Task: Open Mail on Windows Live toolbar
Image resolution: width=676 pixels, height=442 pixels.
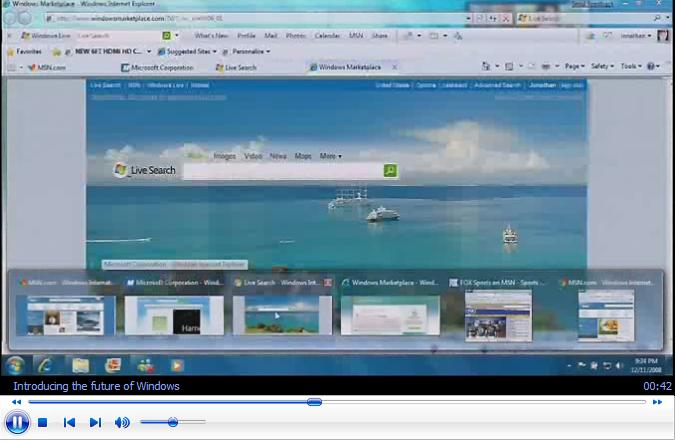Action: tap(271, 36)
